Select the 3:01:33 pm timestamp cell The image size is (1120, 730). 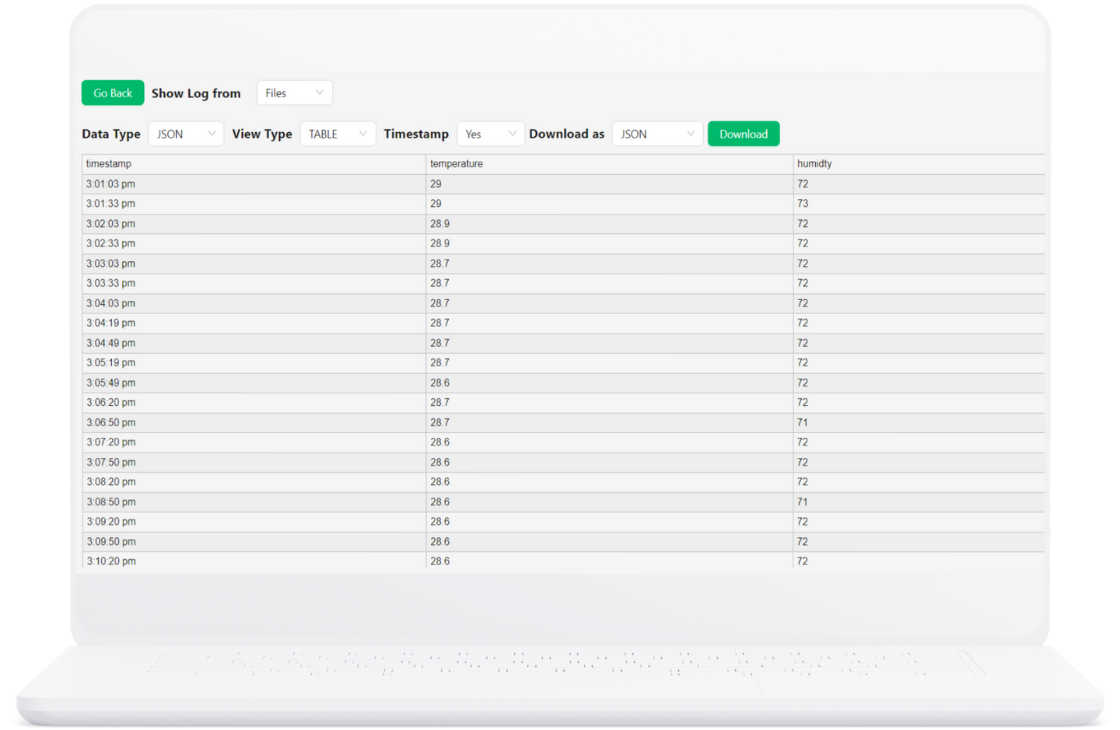click(x=254, y=204)
